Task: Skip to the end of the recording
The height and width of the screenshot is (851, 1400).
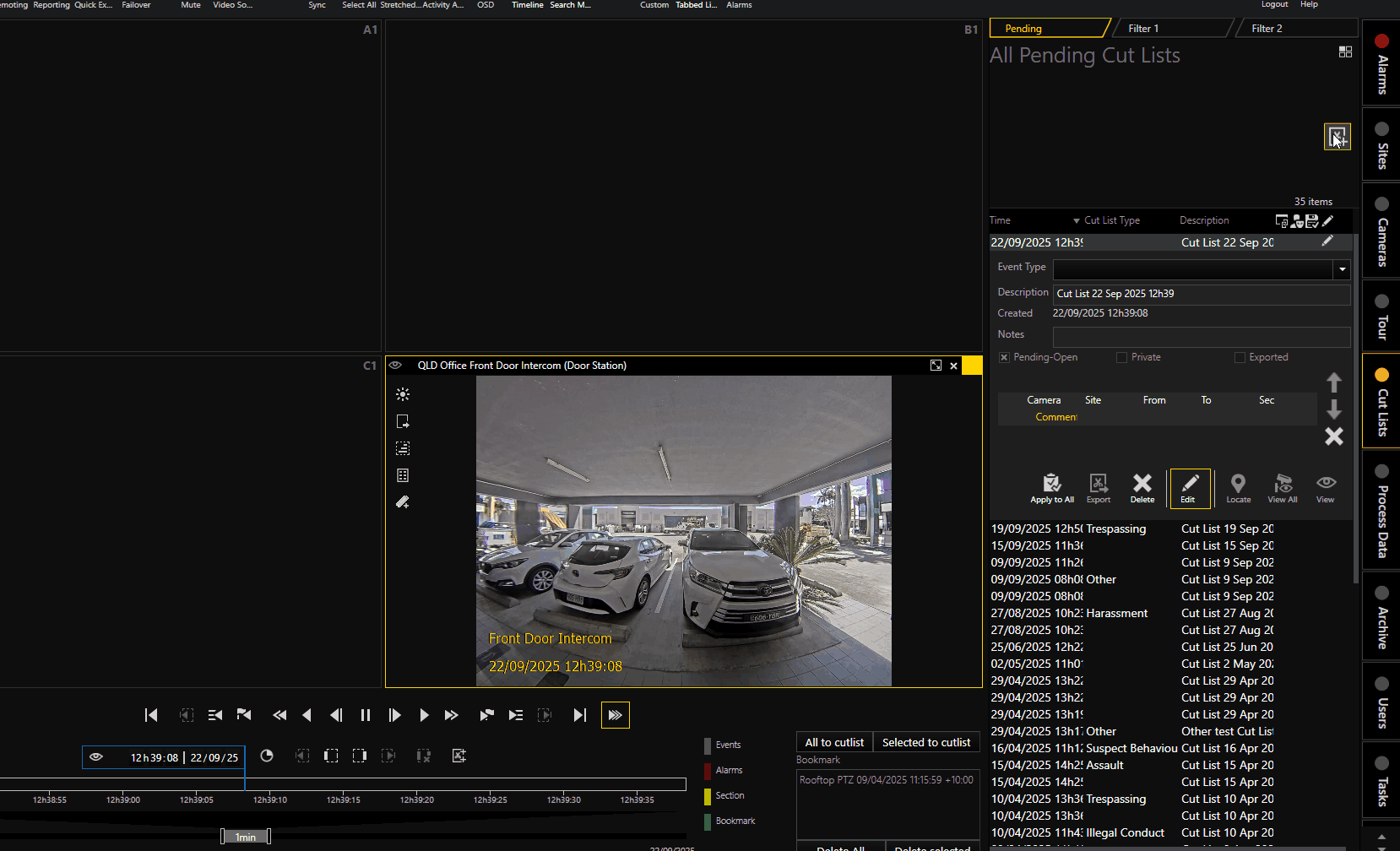Action: [x=579, y=715]
